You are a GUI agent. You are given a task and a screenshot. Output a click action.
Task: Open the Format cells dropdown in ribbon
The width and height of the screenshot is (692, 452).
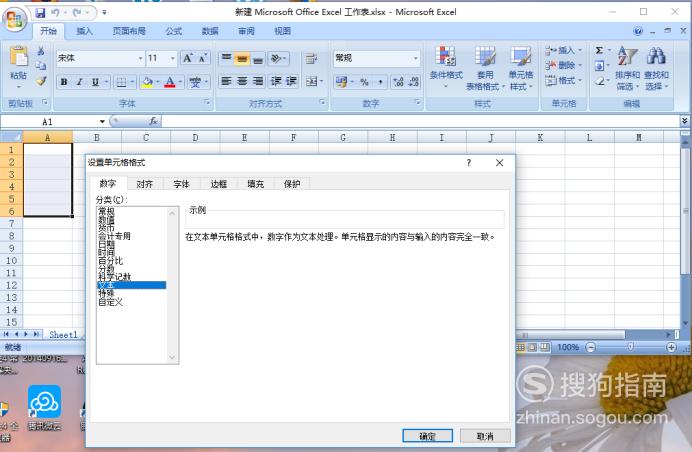pos(564,80)
